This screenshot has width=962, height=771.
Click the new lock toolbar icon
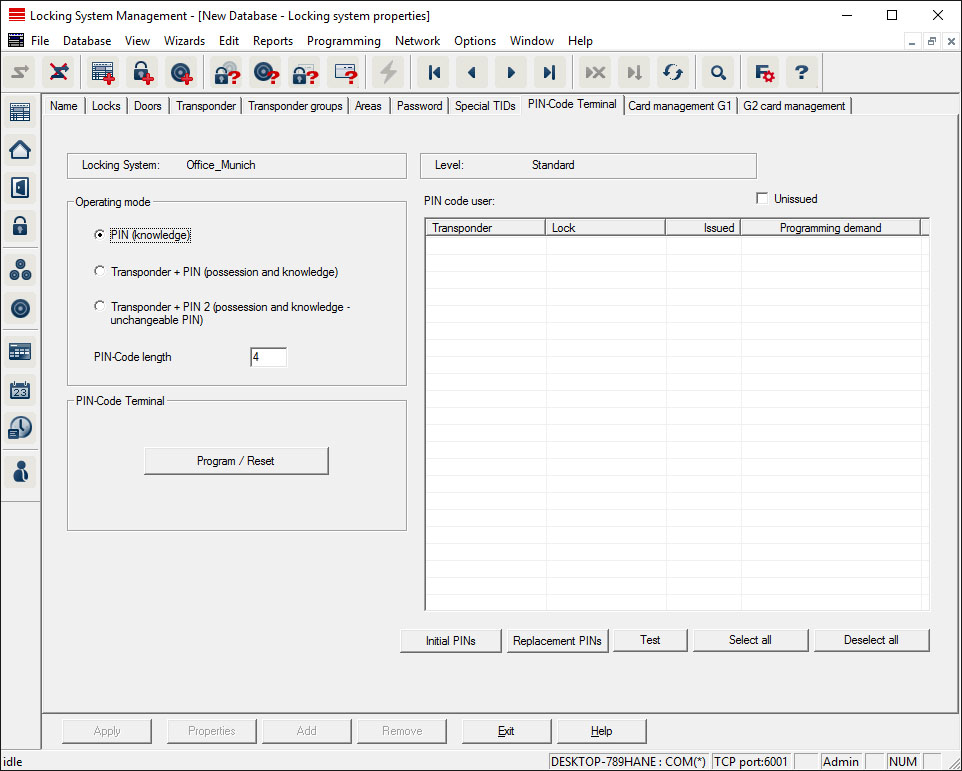click(143, 72)
